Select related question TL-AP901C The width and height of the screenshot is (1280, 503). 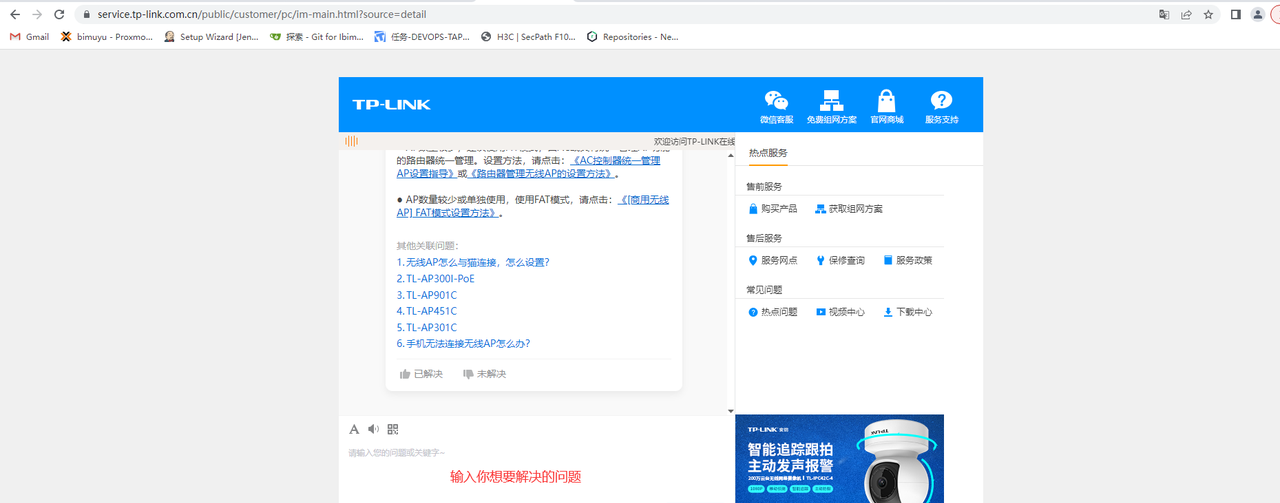tap(427, 295)
